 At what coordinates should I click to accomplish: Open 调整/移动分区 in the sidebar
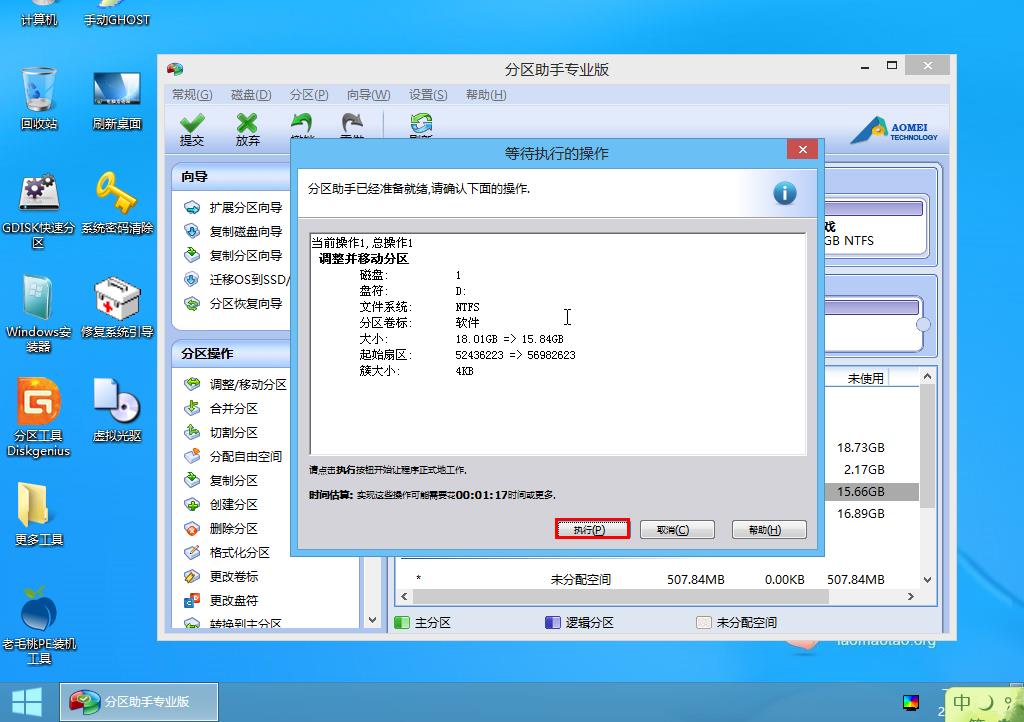click(247, 384)
